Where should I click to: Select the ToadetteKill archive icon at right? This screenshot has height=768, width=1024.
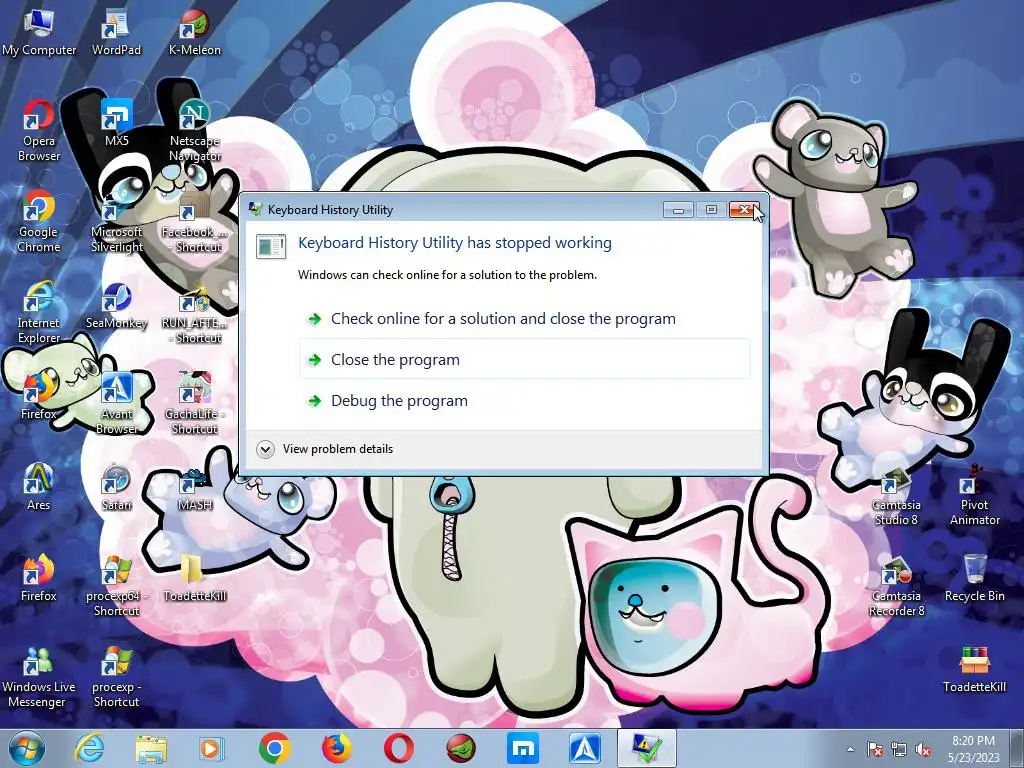click(974, 669)
